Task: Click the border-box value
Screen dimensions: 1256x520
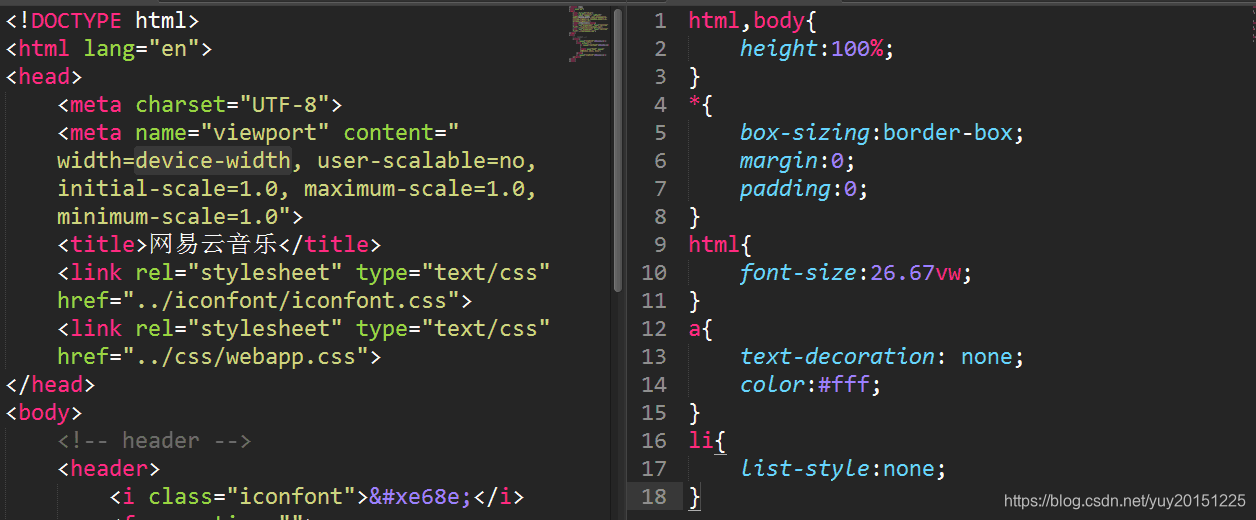Action: pos(948,132)
